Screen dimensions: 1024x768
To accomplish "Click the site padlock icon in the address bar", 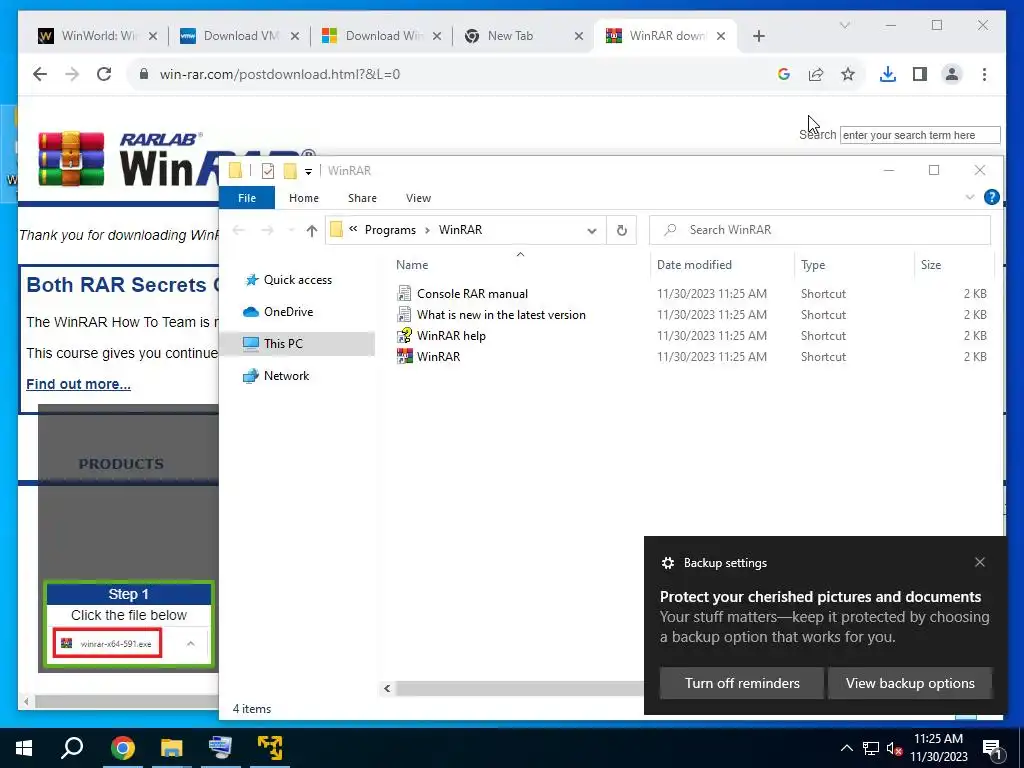I will tap(144, 74).
